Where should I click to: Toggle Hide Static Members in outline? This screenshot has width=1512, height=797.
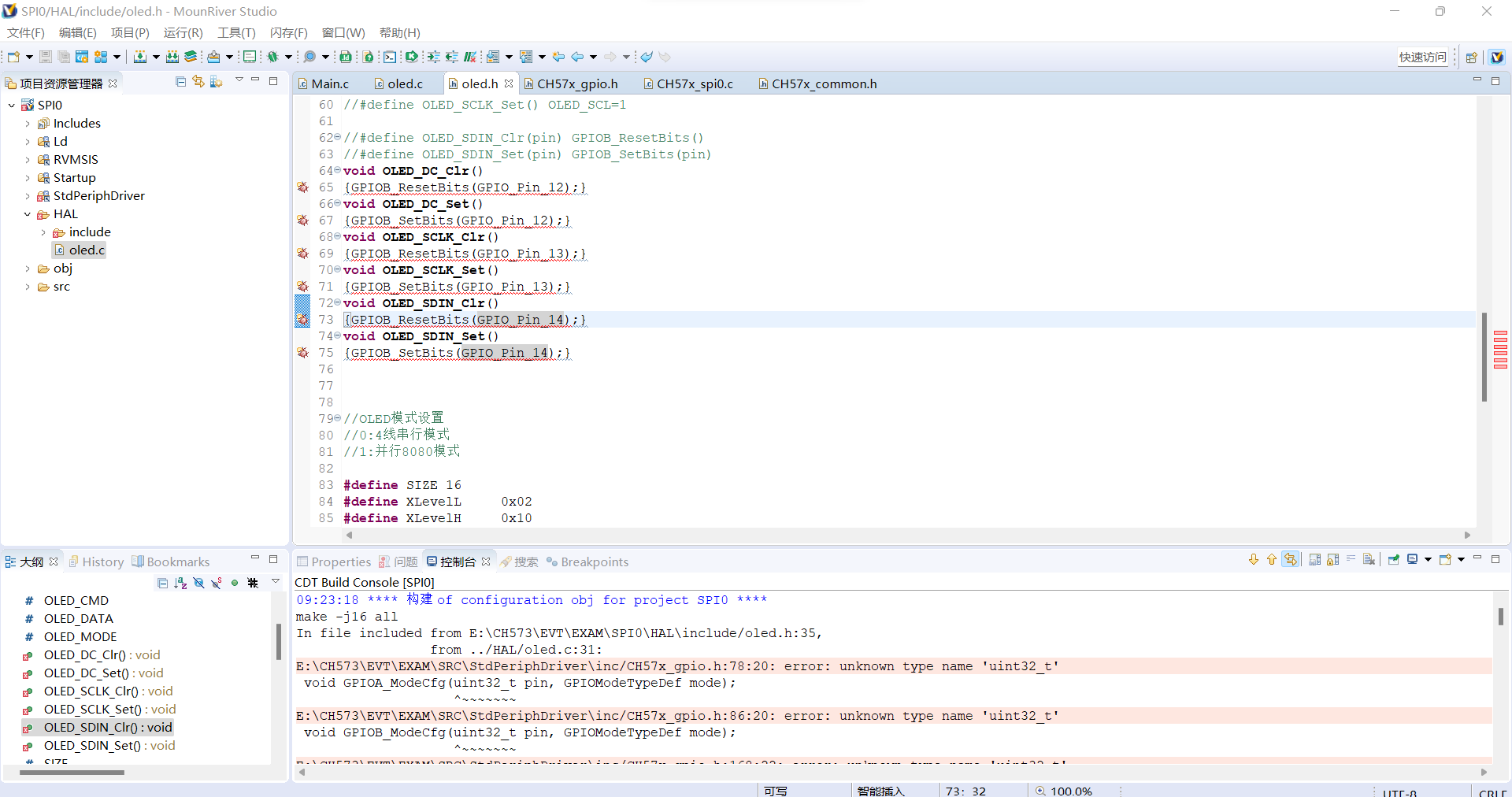[x=217, y=583]
